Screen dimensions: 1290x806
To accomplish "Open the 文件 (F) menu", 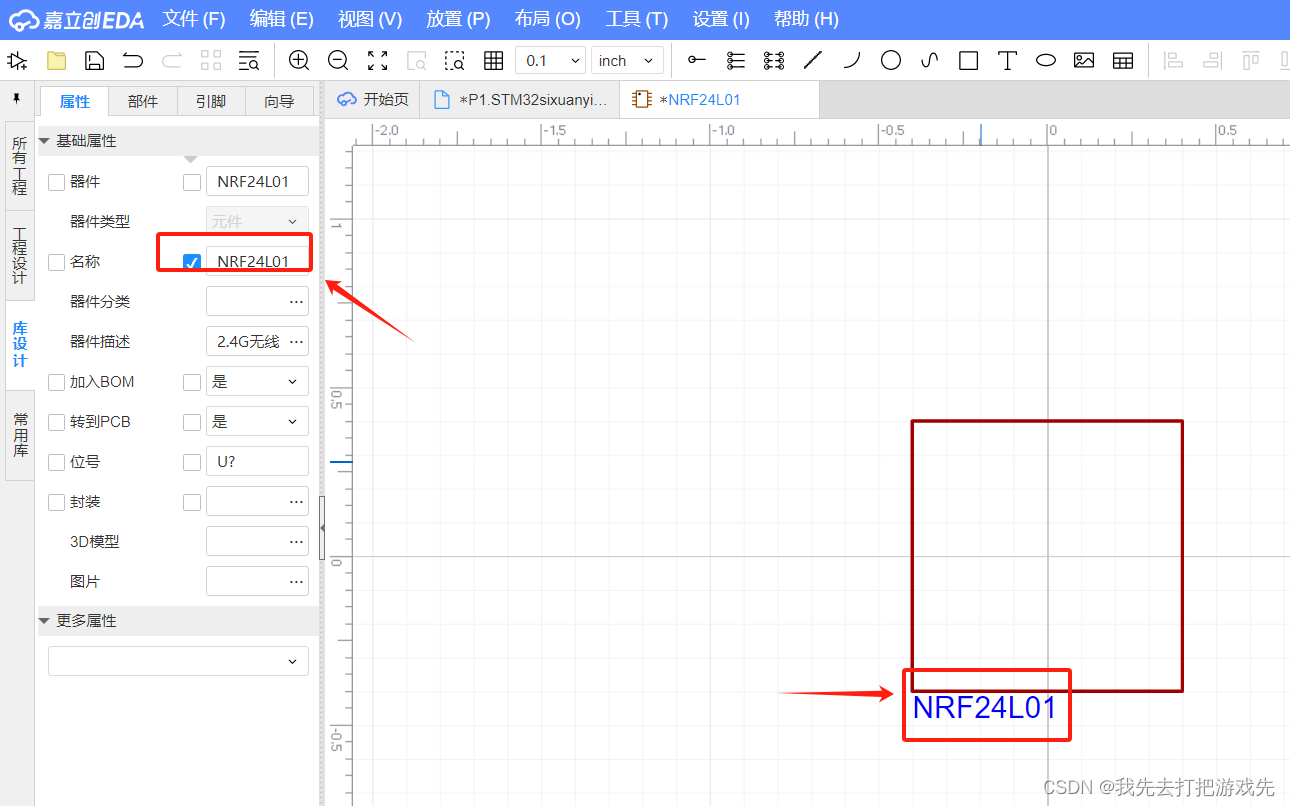I will click(x=194, y=19).
